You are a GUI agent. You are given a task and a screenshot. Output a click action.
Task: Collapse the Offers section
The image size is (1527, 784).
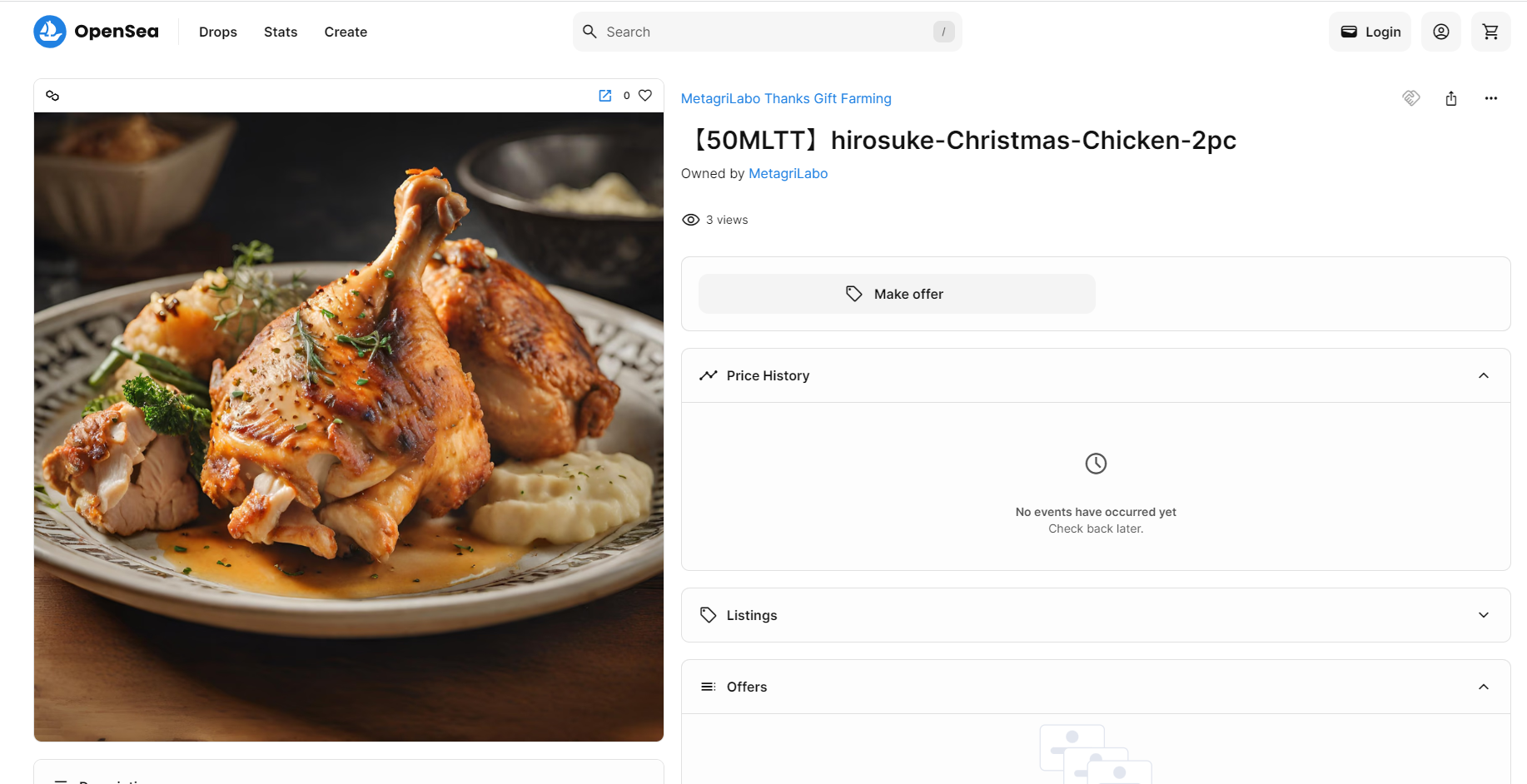1483,687
